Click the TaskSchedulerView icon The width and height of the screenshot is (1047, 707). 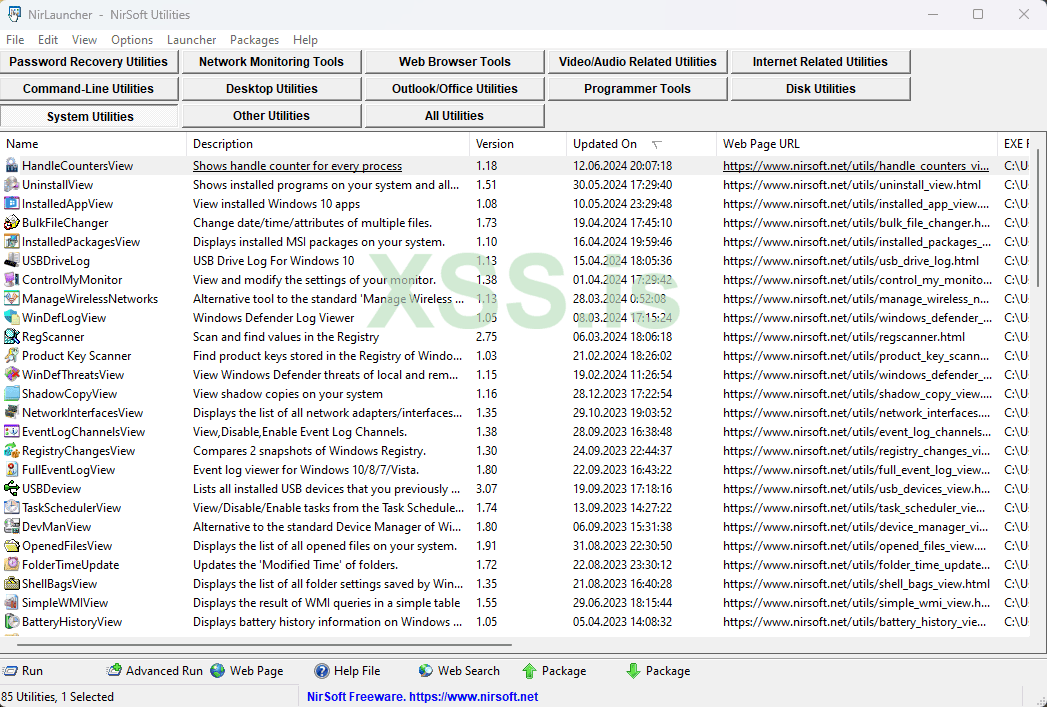click(x=11, y=508)
